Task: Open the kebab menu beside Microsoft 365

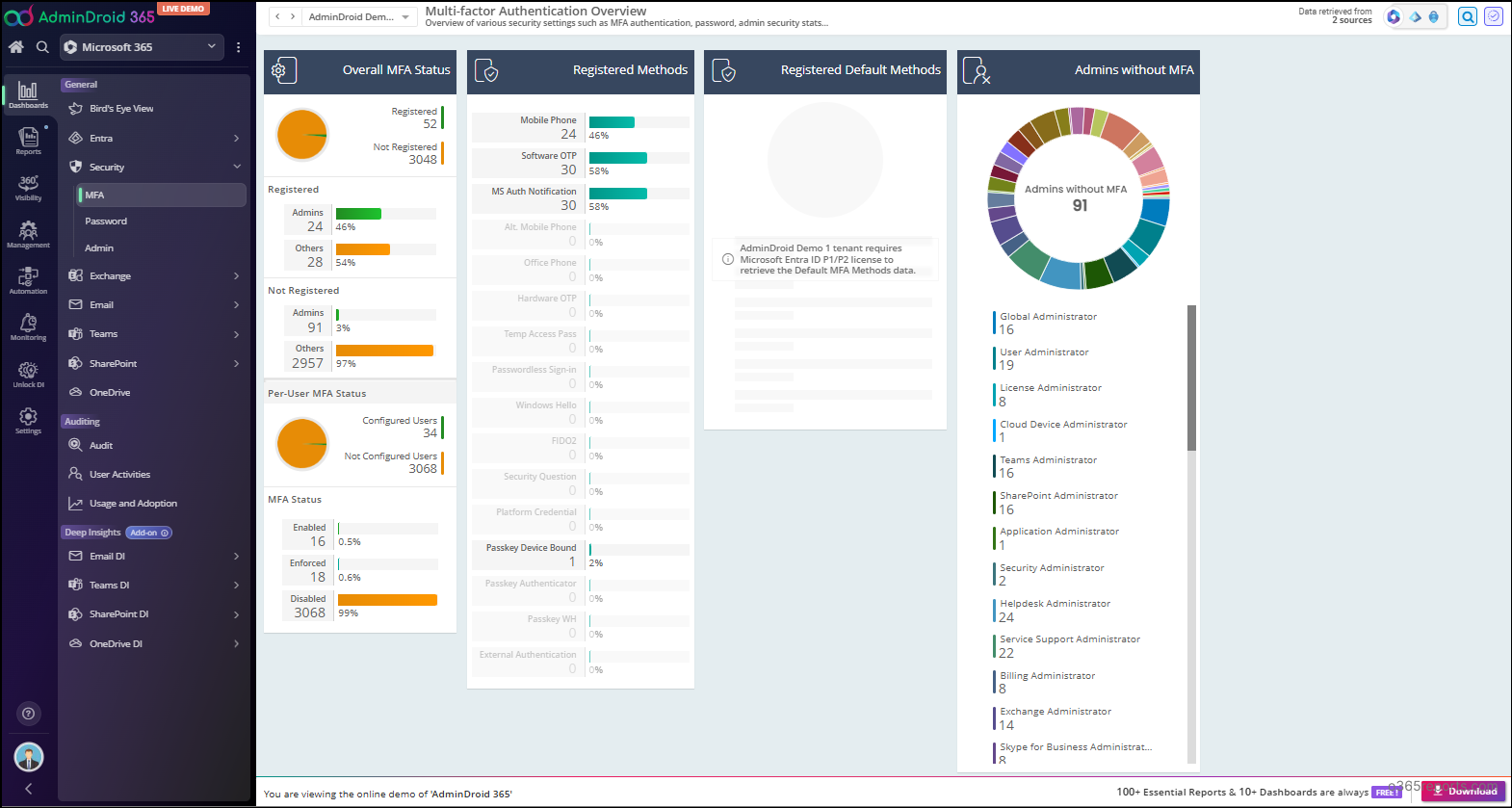Action: pos(238,47)
